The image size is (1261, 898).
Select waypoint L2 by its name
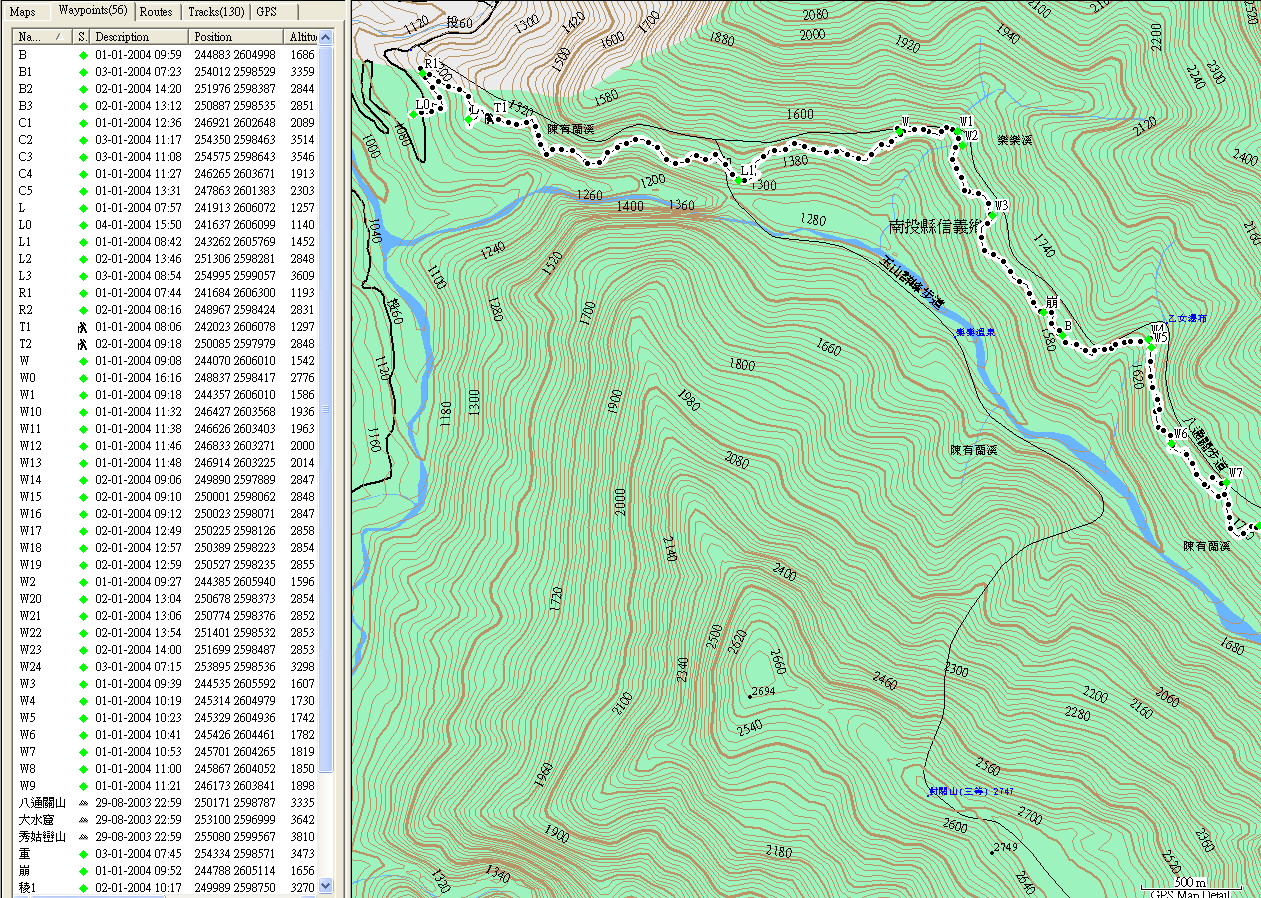25,259
